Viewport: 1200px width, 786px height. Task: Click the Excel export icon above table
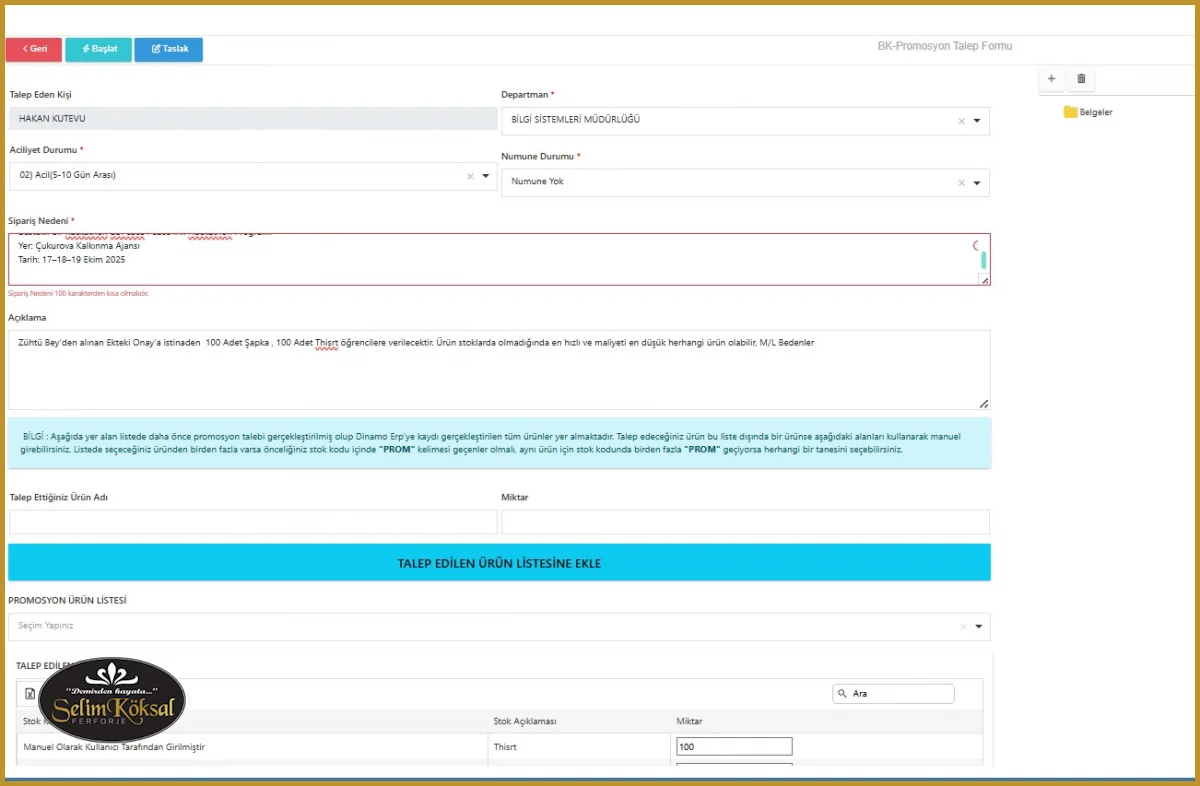coord(30,694)
